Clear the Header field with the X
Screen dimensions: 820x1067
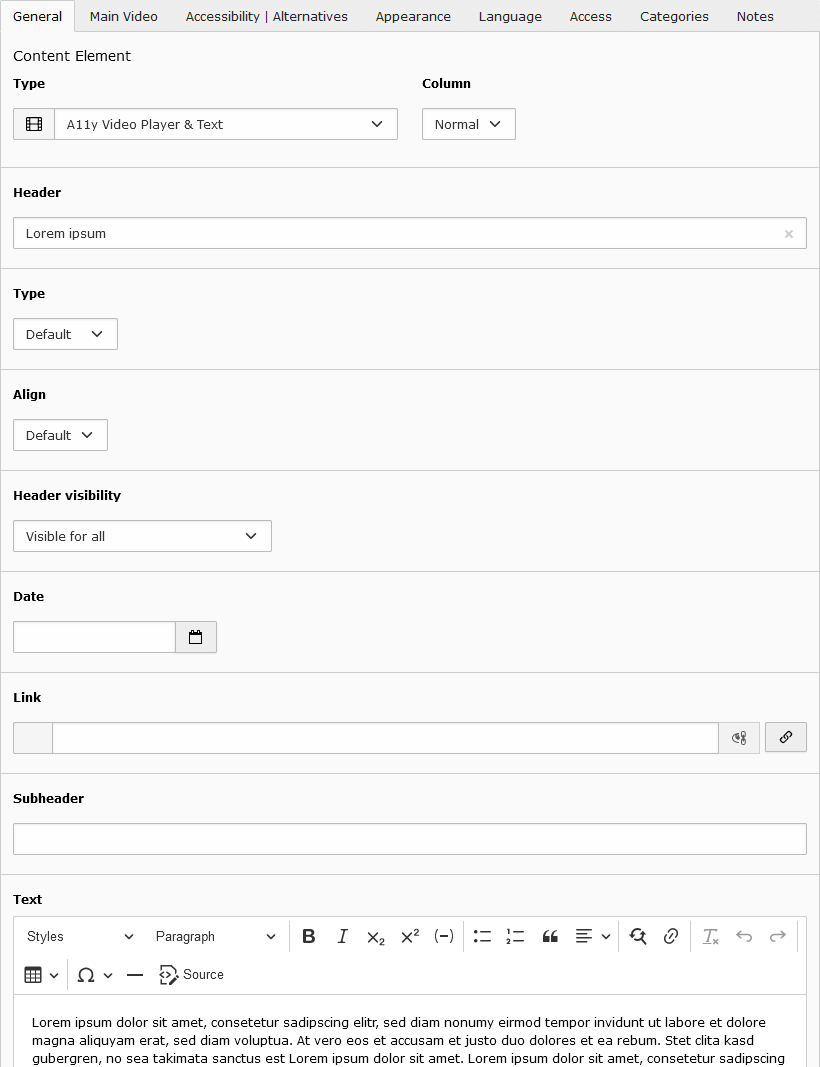789,233
